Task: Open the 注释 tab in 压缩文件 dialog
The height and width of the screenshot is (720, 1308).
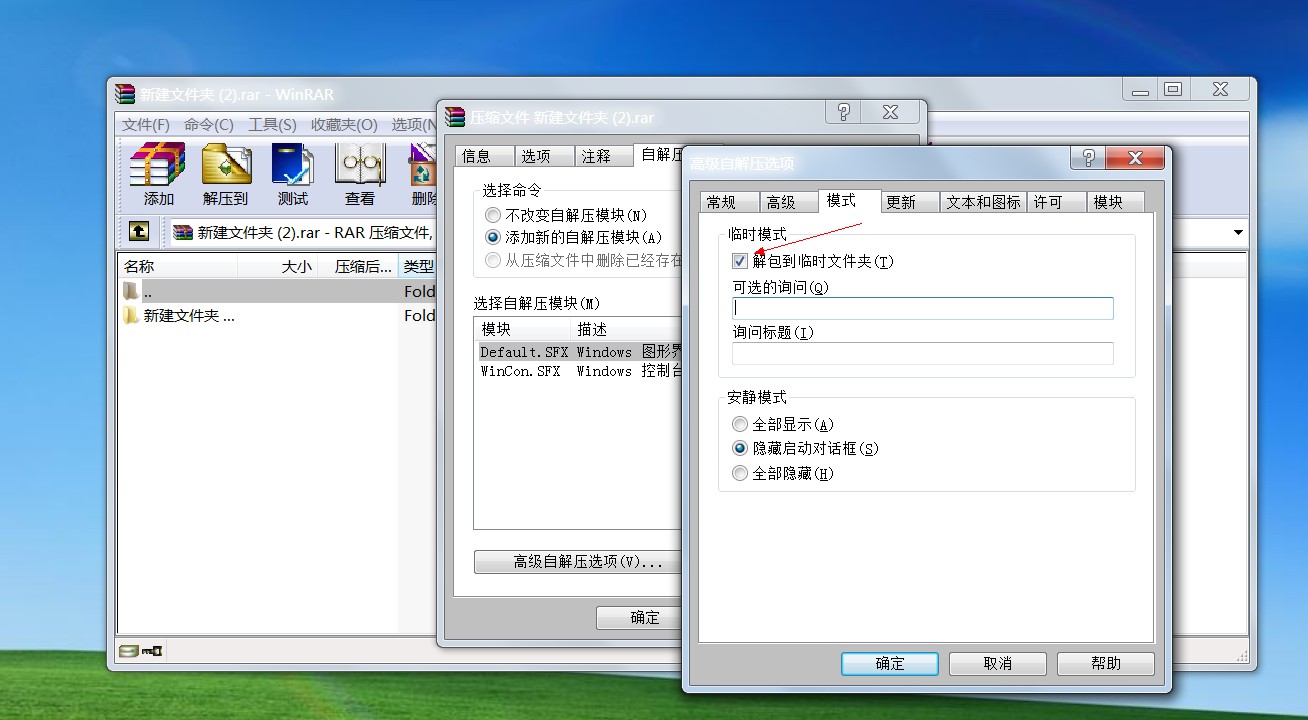Action: (x=604, y=156)
